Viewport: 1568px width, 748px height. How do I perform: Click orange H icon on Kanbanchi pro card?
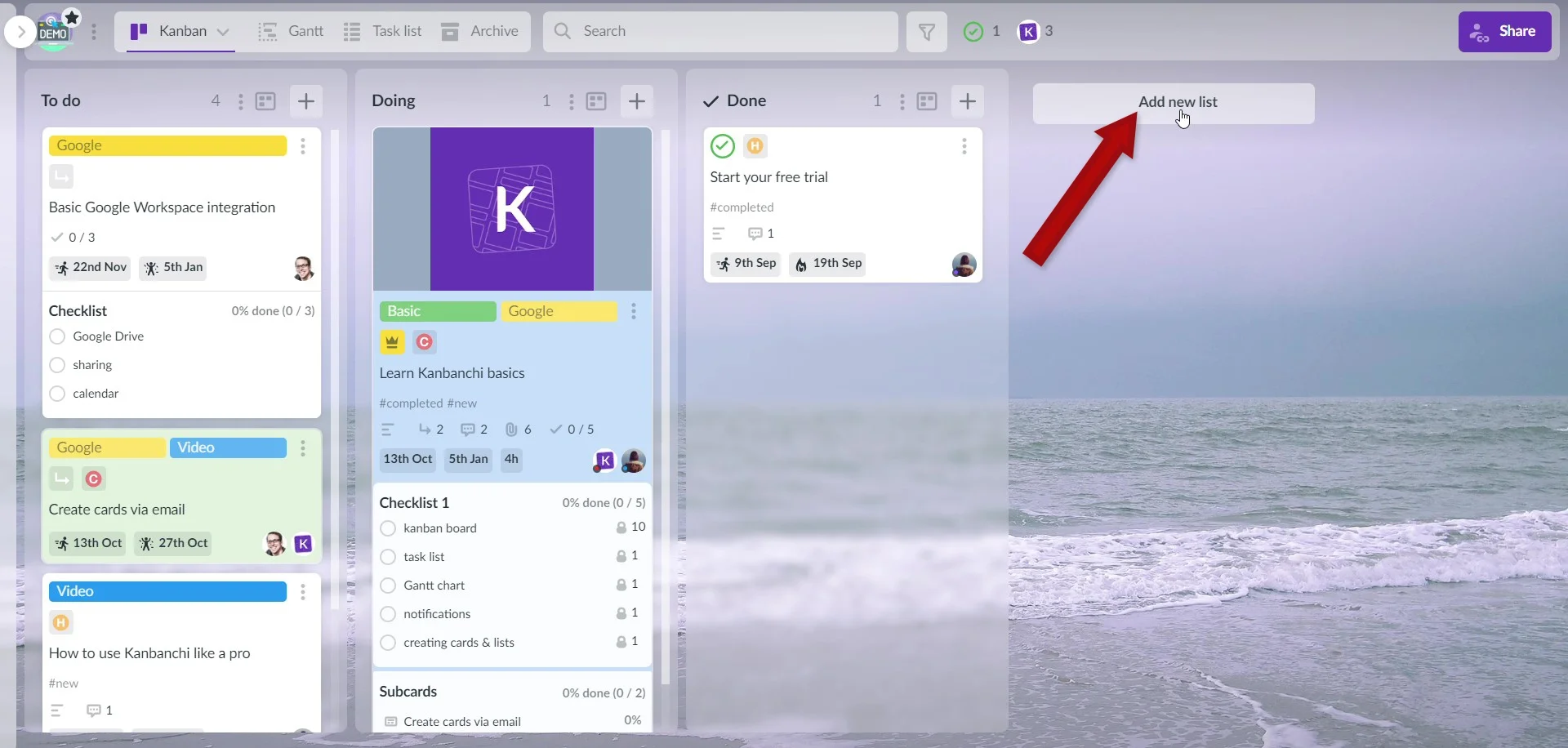point(61,623)
